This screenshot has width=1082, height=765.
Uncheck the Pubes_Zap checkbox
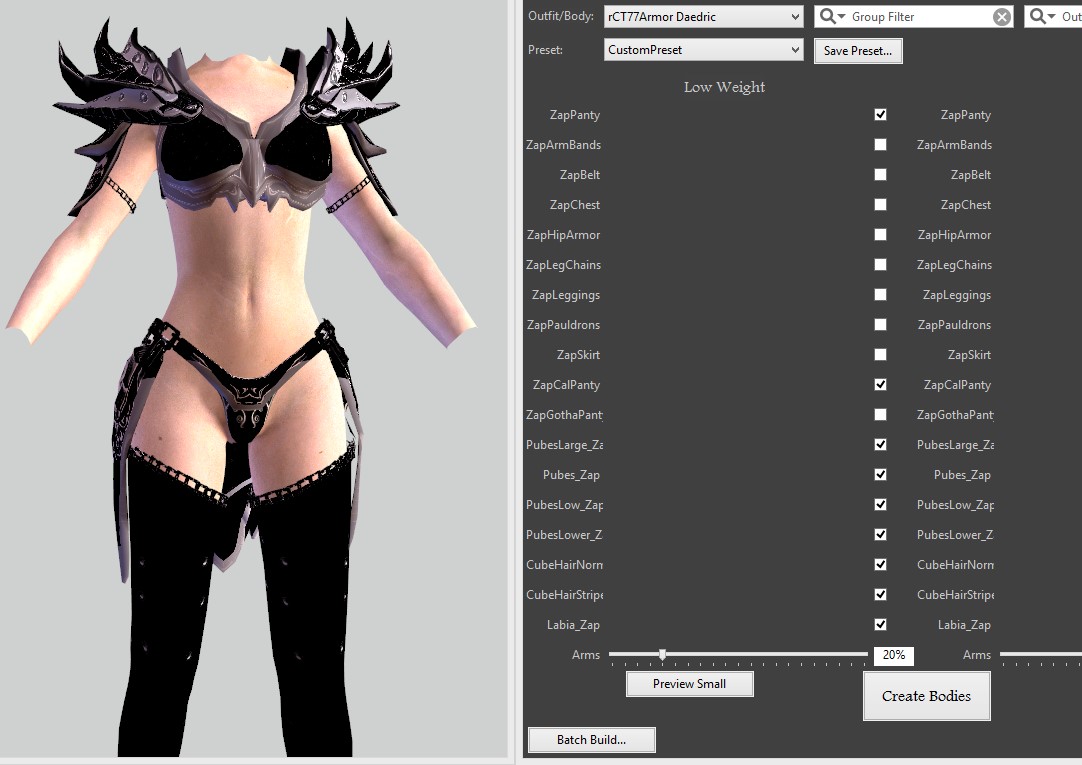881,475
